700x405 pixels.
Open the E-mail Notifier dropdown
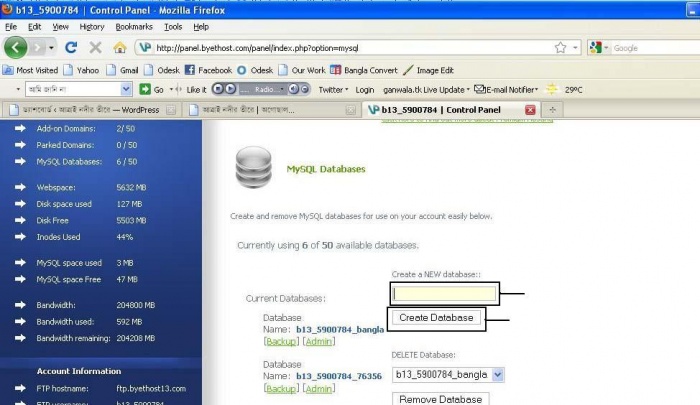pos(506,89)
